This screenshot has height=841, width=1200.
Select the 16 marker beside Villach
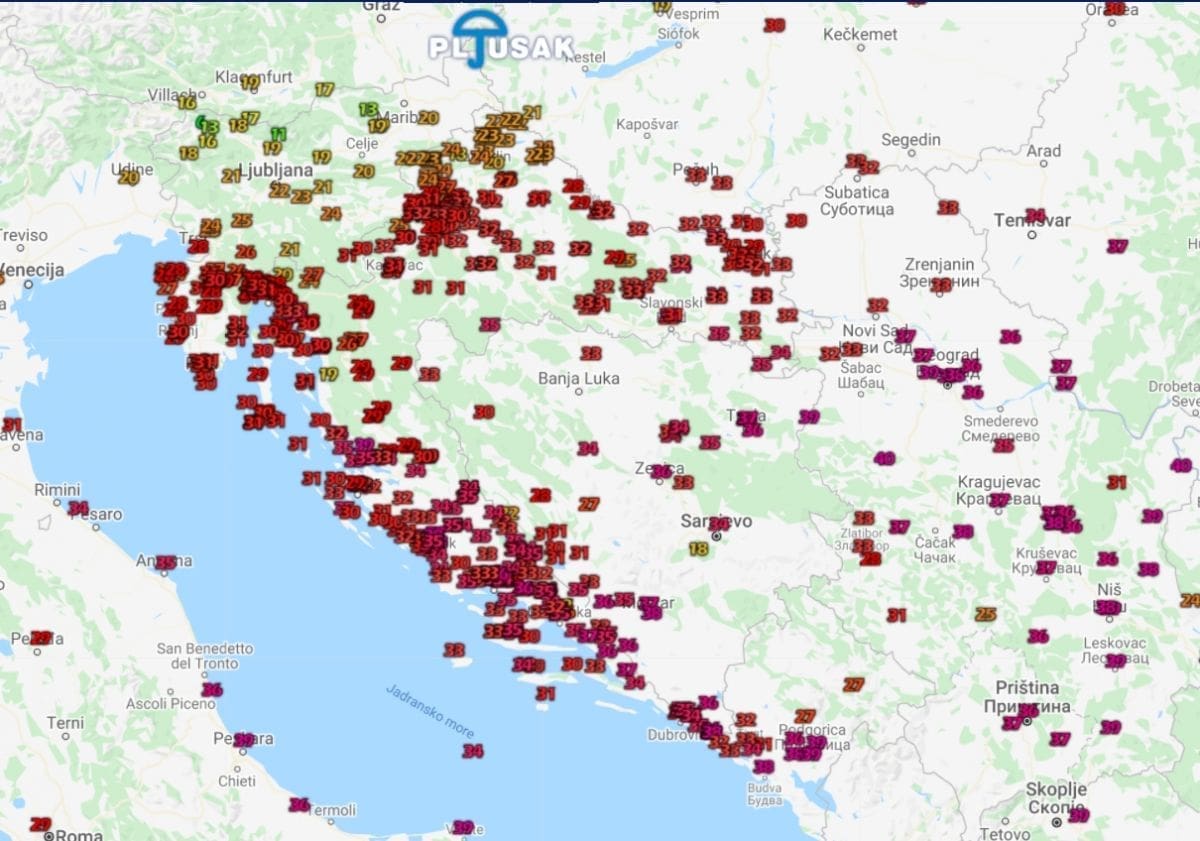pos(186,102)
